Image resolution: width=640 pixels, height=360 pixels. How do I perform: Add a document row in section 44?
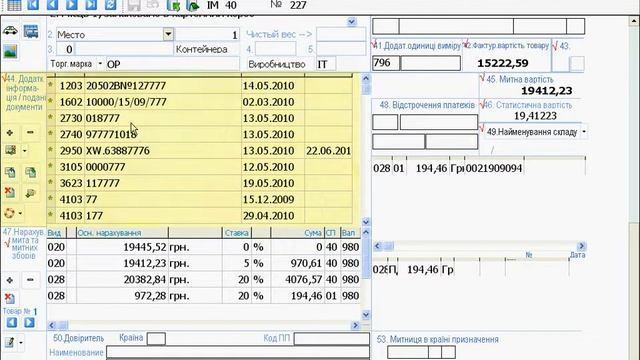click(10, 133)
